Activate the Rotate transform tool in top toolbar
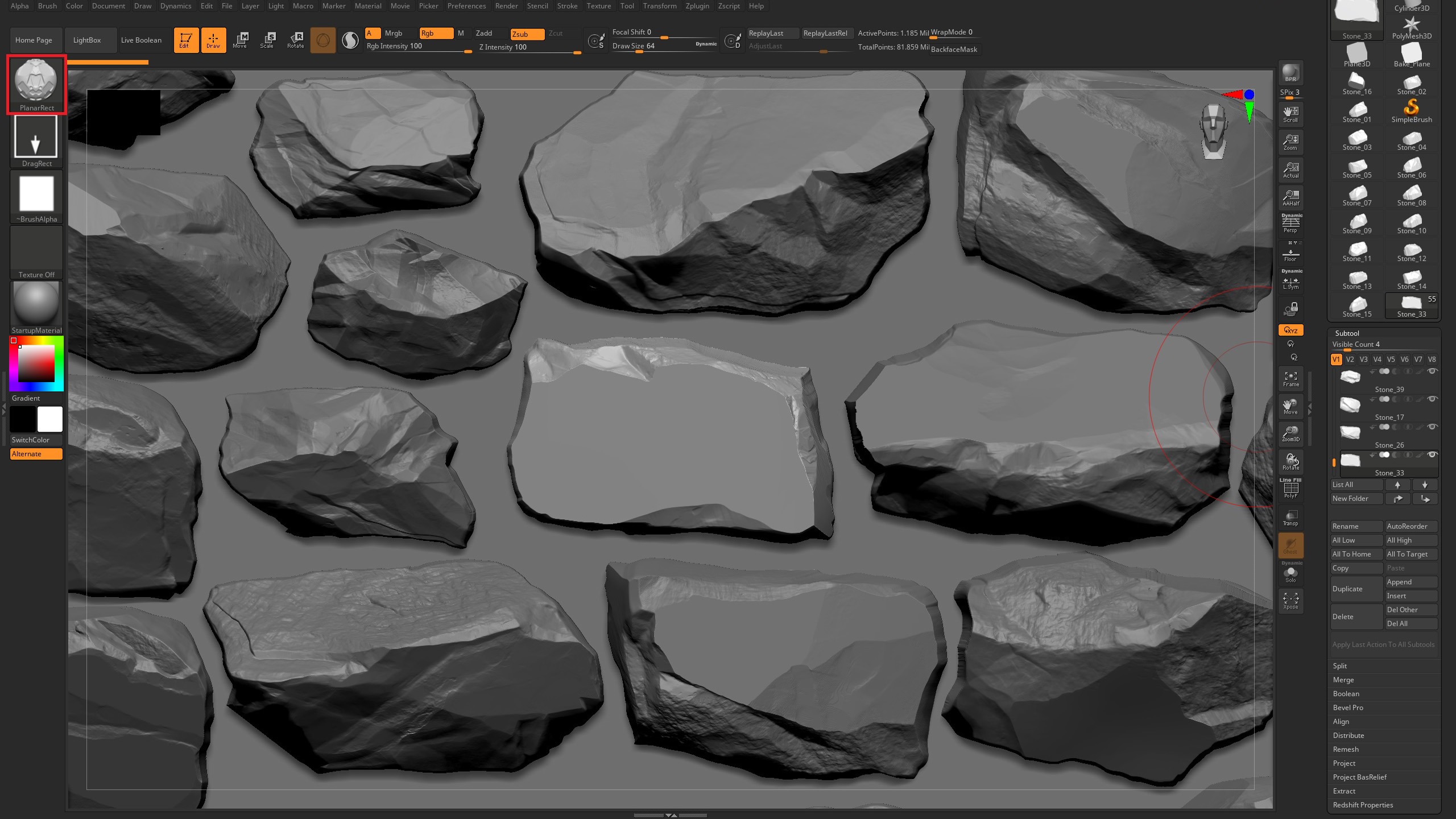This screenshot has height=819, width=1456. [295, 40]
